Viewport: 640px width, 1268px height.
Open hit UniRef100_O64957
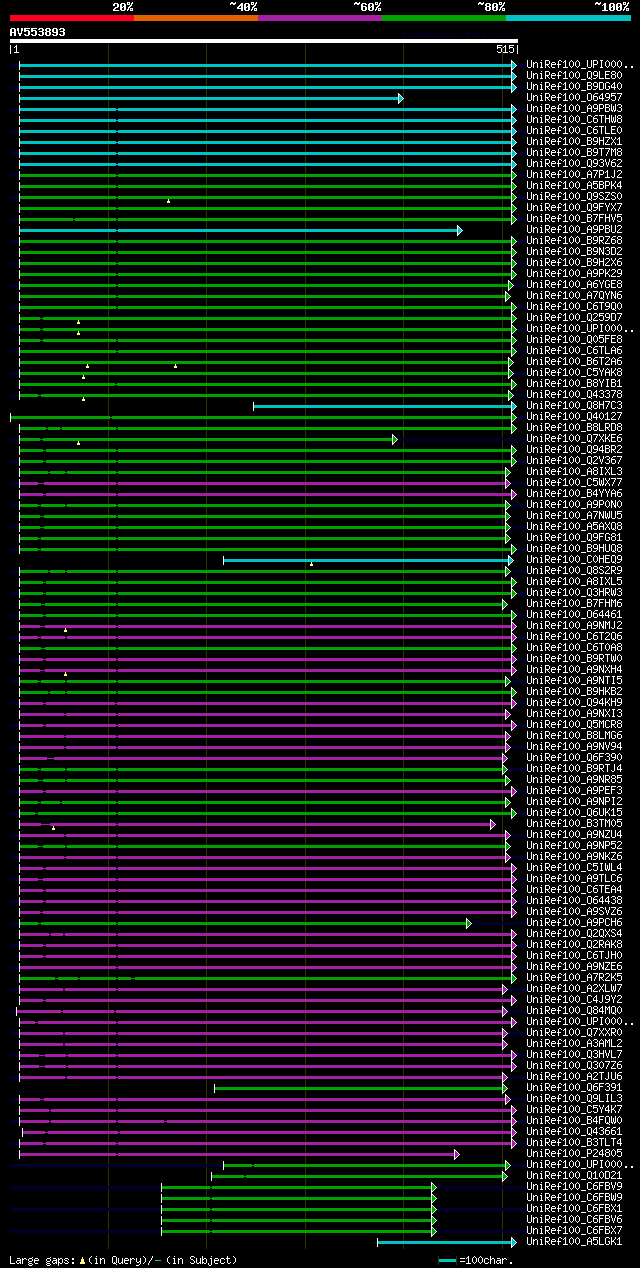574,98
